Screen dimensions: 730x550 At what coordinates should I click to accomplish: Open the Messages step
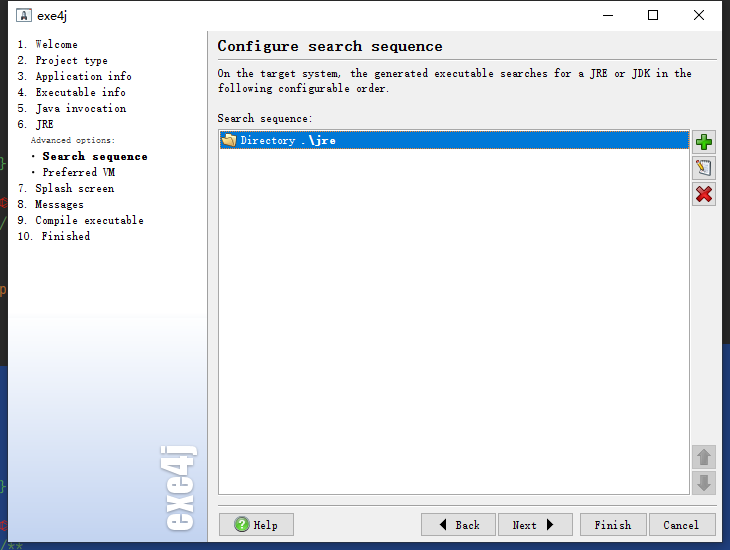click(x=59, y=204)
